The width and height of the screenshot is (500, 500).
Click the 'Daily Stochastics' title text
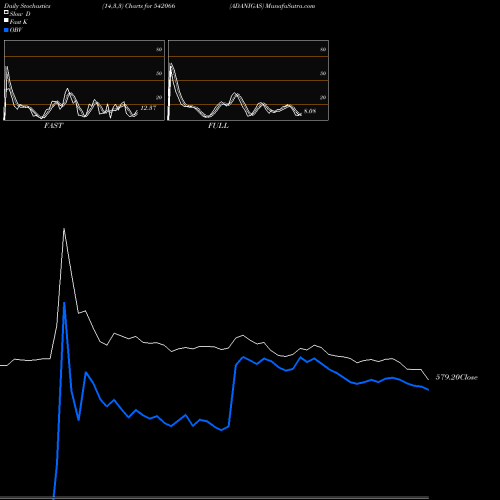pyautogui.click(x=27, y=6)
